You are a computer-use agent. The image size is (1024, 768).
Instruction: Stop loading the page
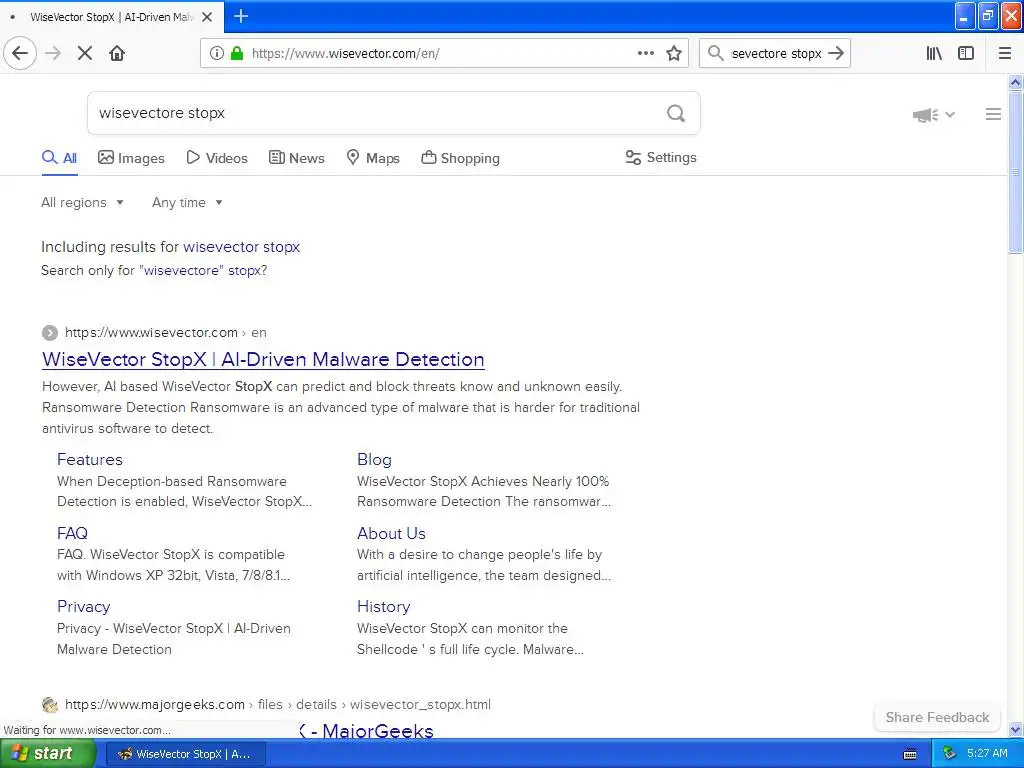click(x=85, y=53)
